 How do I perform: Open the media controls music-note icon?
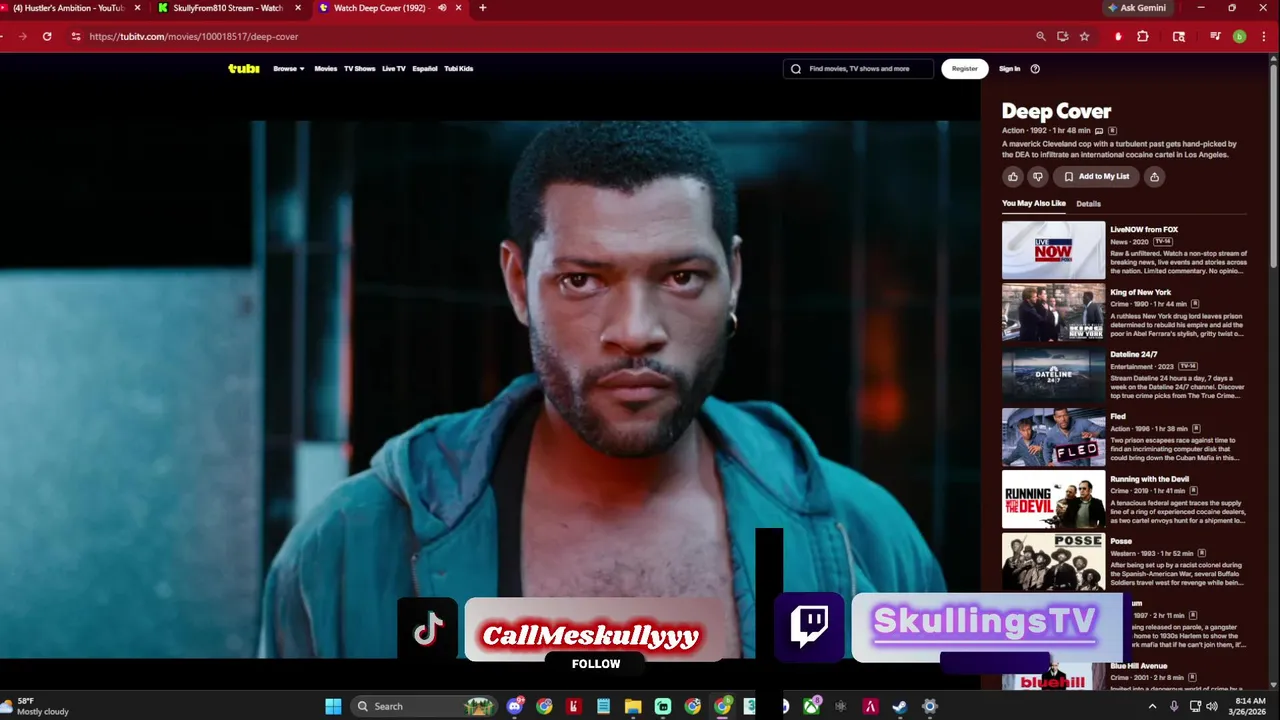(1215, 36)
